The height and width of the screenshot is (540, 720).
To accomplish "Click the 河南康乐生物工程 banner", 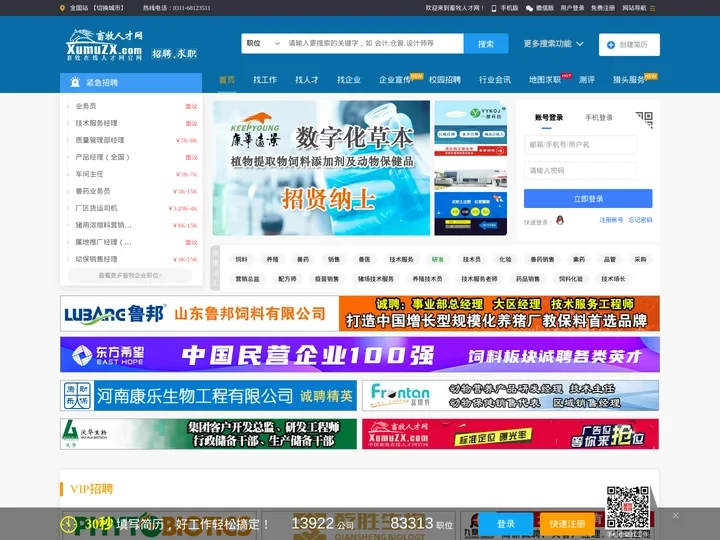I will [208, 395].
